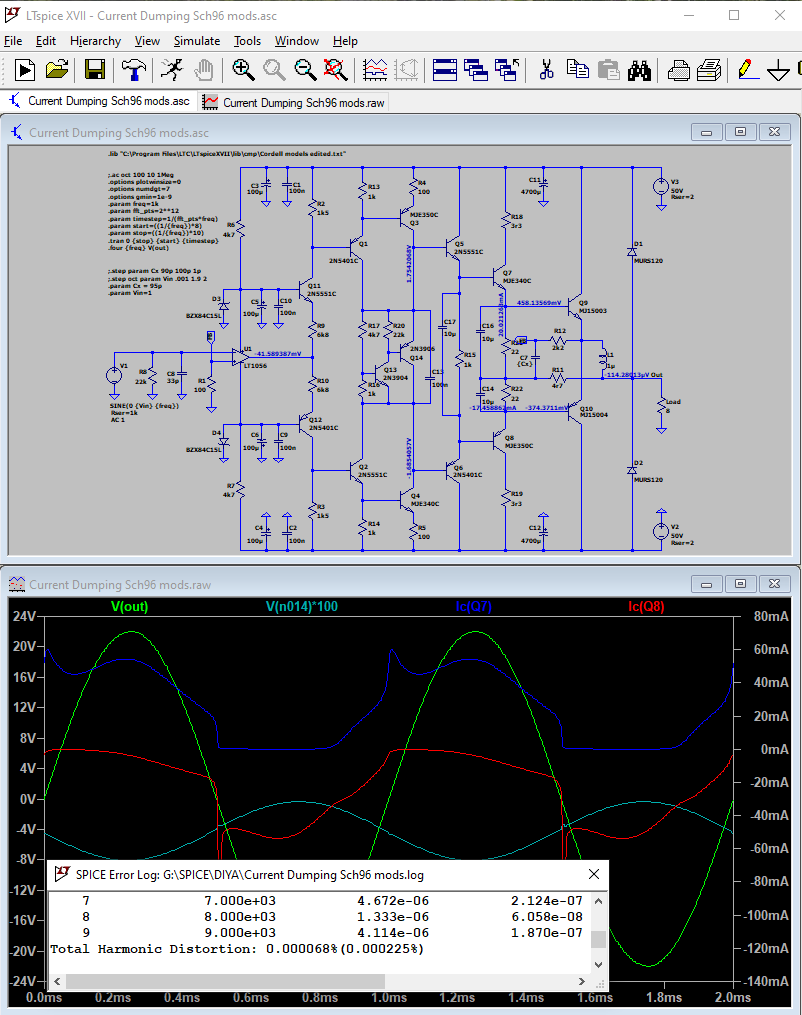802x1015 pixels.
Task: Select the Draw Wire pencil tool
Action: [x=748, y=70]
